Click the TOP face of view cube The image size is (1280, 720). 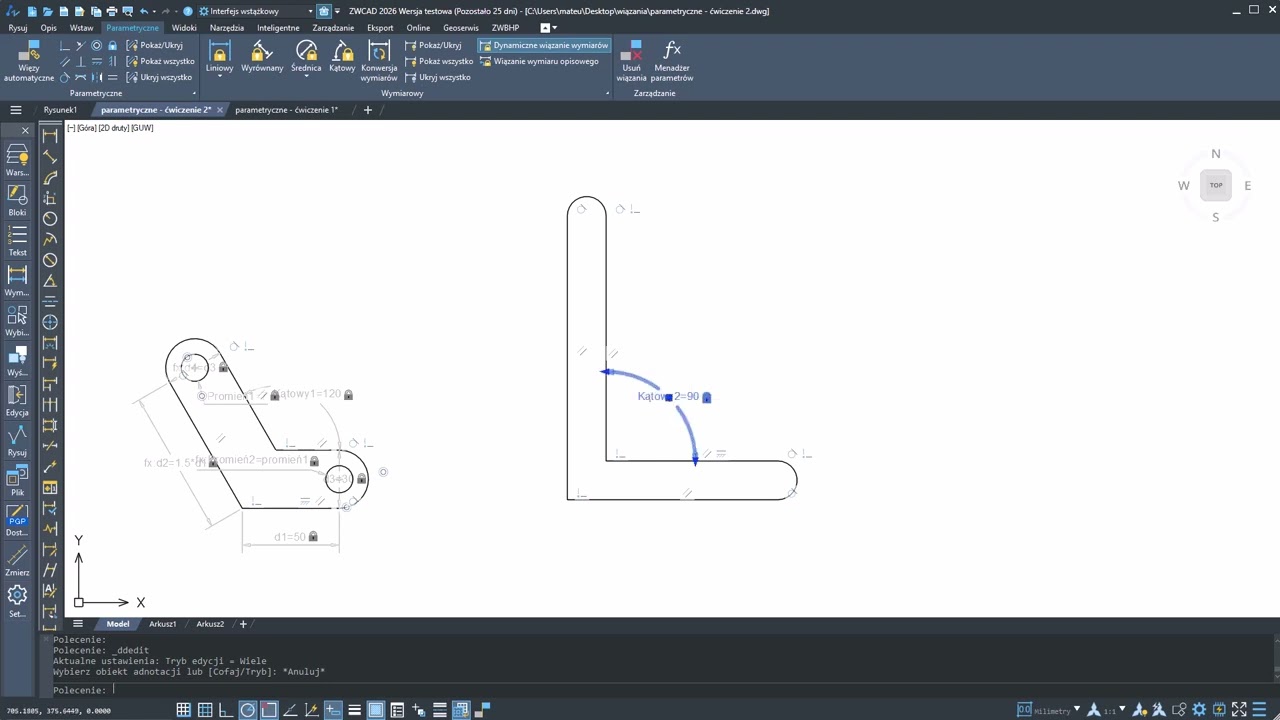coord(1216,185)
